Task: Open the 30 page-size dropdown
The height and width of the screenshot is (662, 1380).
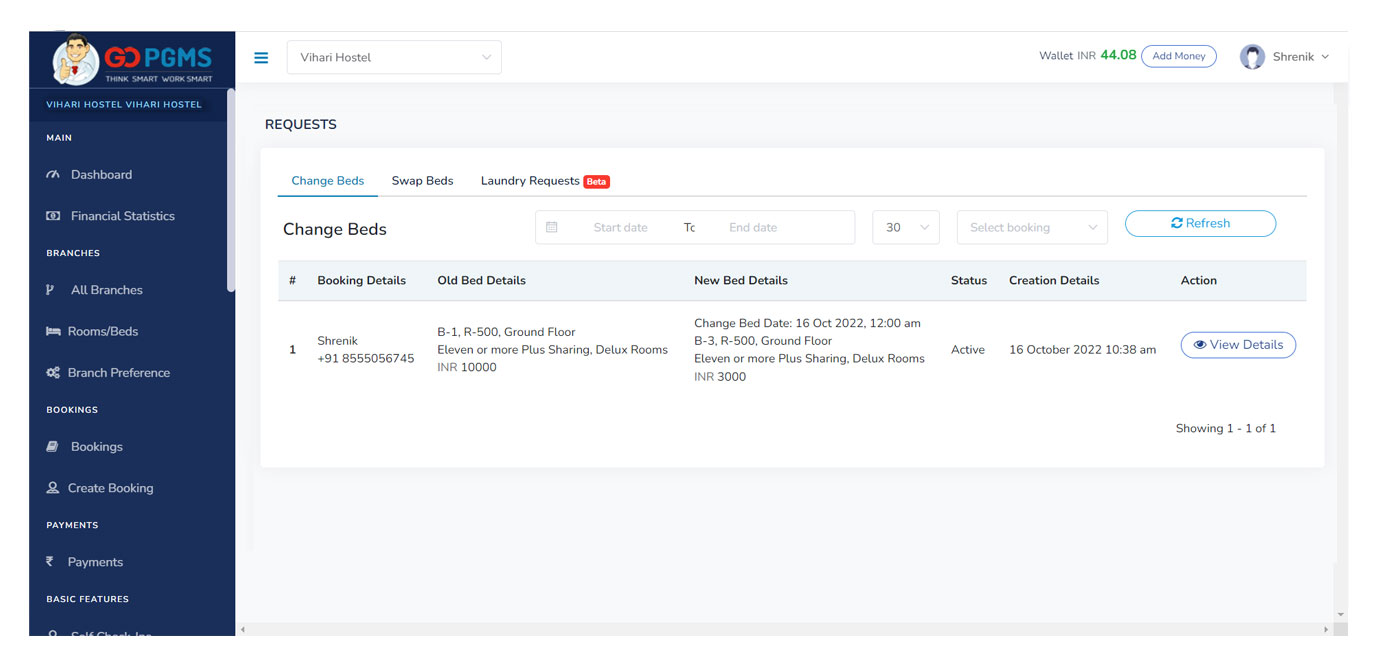Action: (905, 228)
